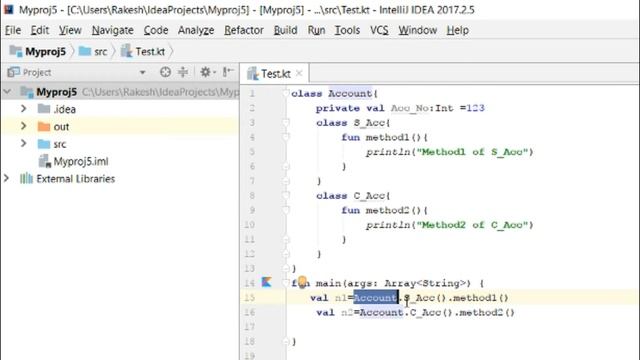The height and width of the screenshot is (360, 640).
Task: Expand the src folder
Action: [24, 144]
